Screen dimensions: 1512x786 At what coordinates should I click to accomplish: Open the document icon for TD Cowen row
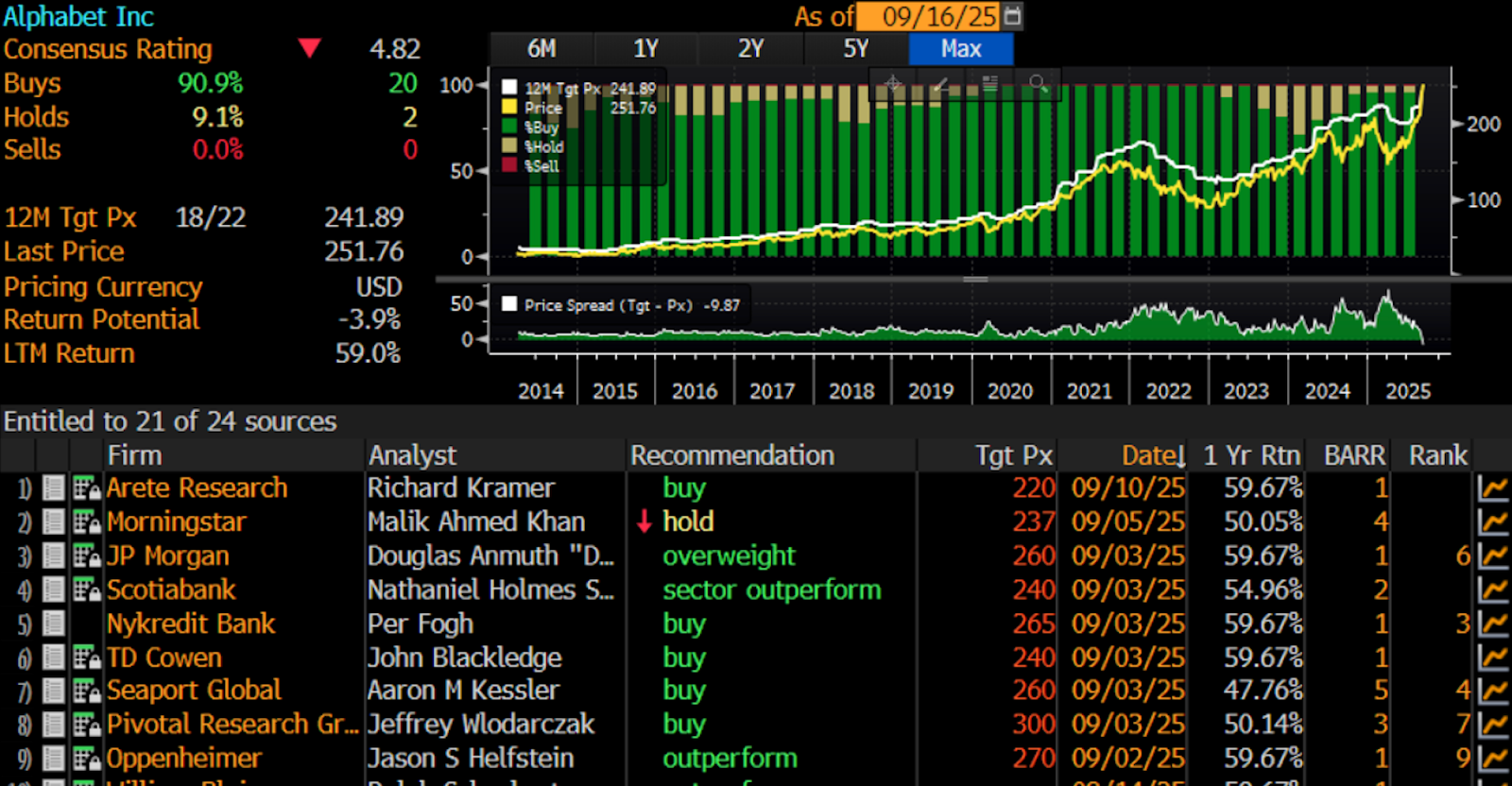(x=54, y=658)
